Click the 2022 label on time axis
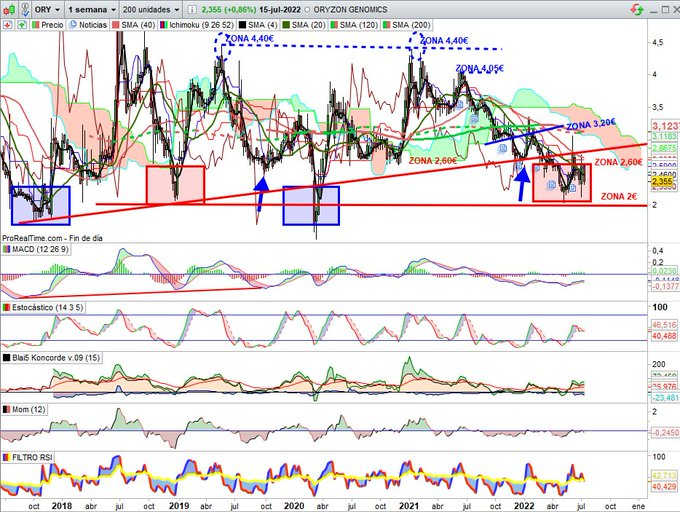 click(x=524, y=506)
